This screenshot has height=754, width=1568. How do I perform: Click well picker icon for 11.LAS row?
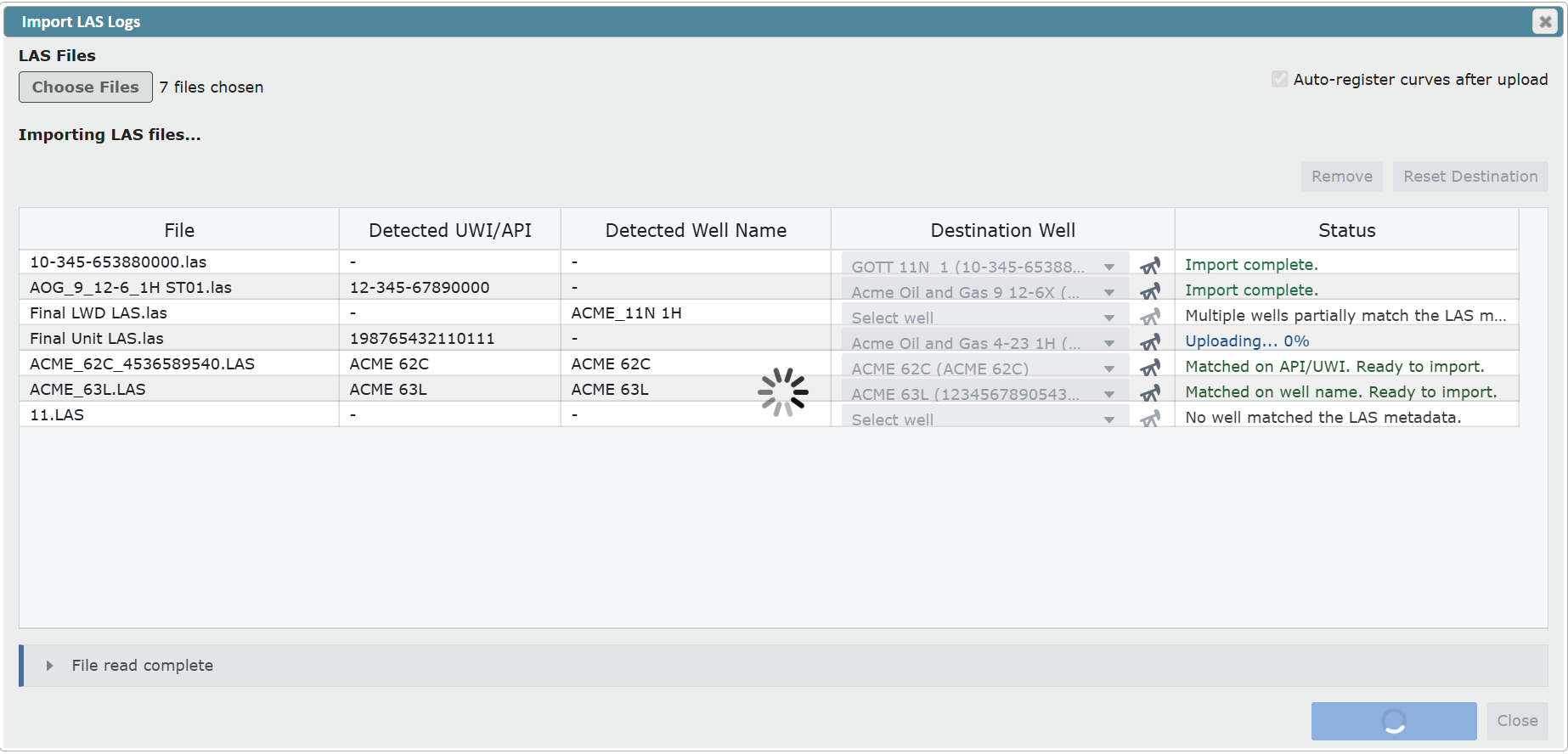[x=1150, y=418]
